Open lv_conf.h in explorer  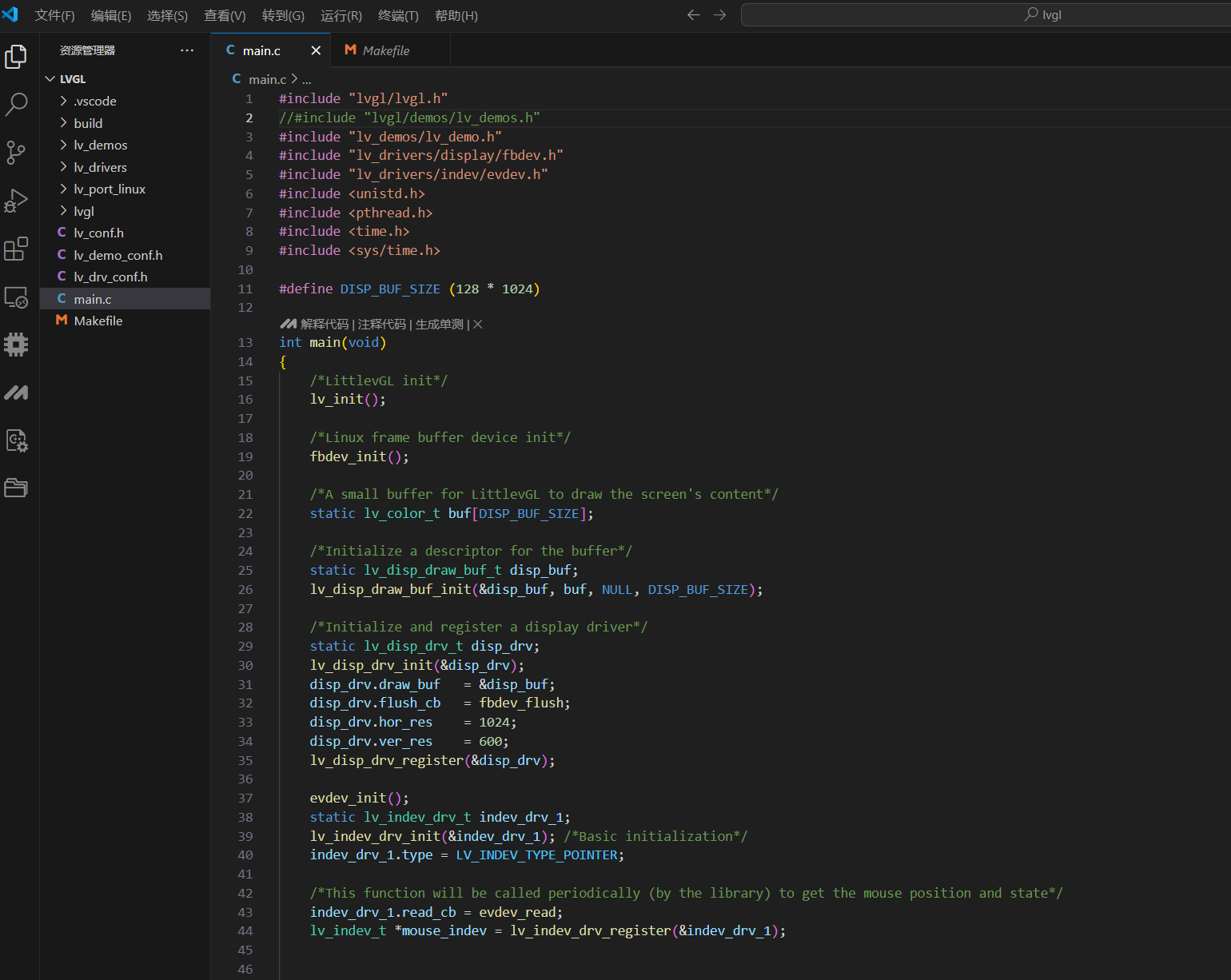[x=125, y=233]
